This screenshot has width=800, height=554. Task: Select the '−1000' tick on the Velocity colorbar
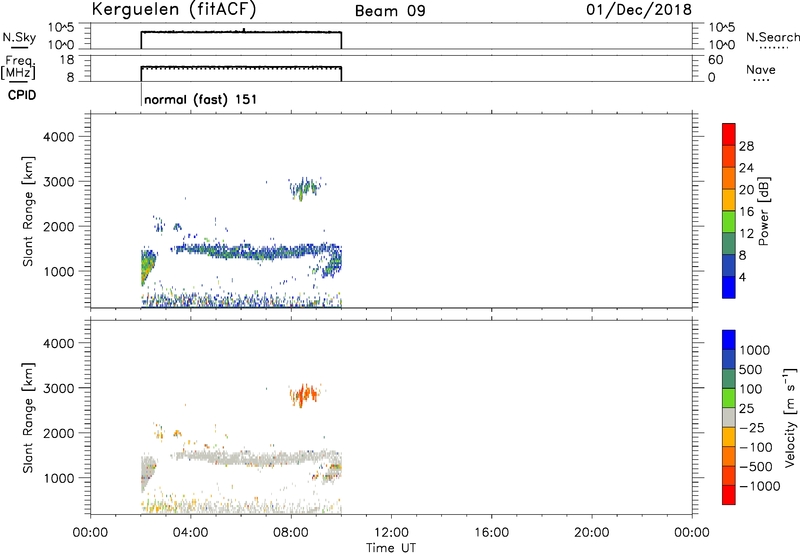pos(759,486)
